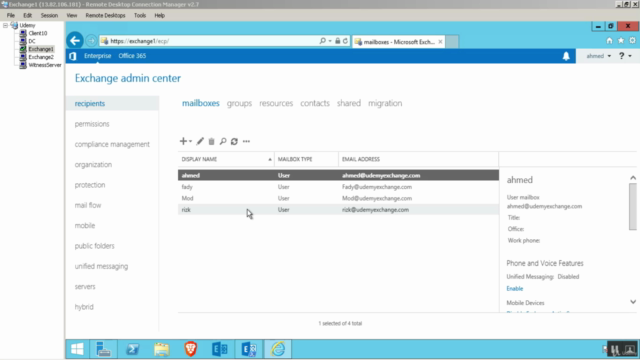The image size is (640, 360).
Task: Open File Explorer from the taskbar
Action: (x=162, y=349)
